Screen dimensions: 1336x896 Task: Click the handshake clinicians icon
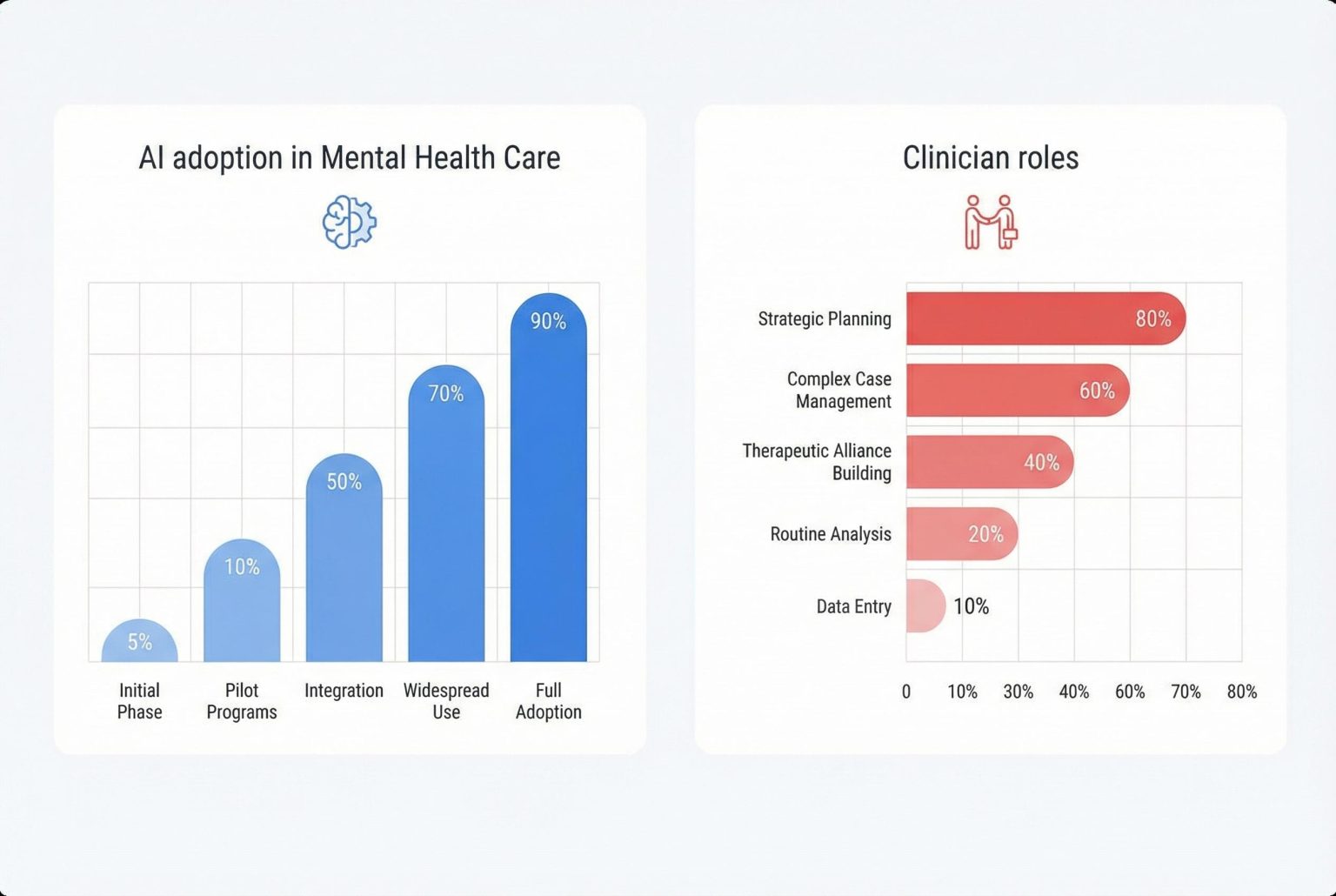click(991, 223)
